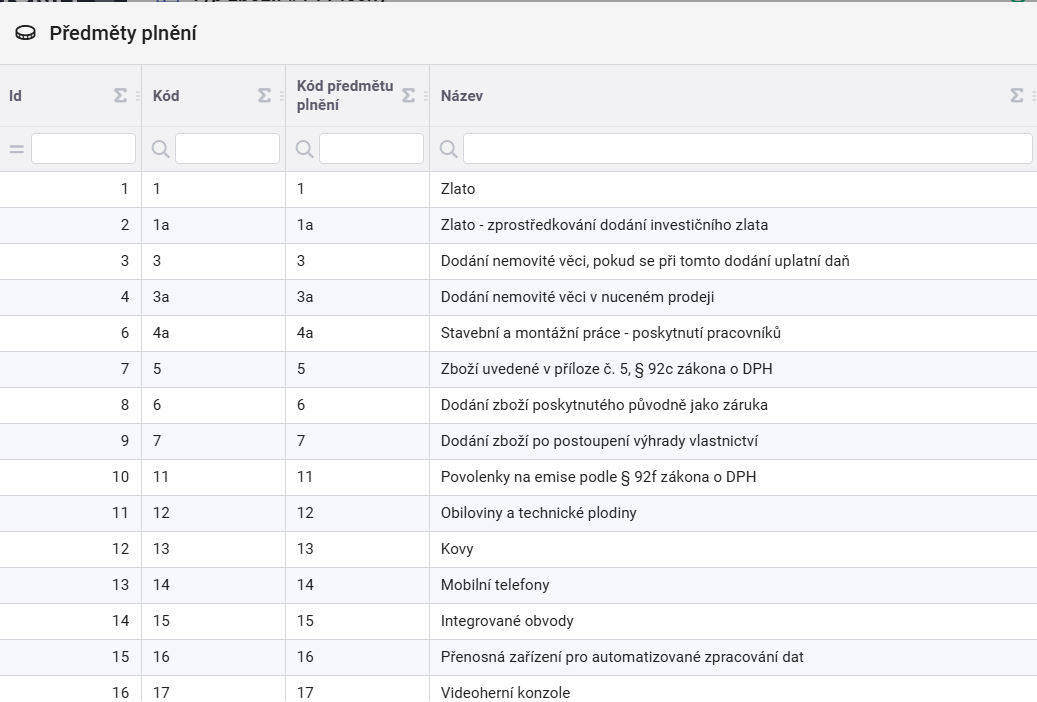The width and height of the screenshot is (1037, 702).
Task: Click the sigma aggregate icon in Id column
Action: [120, 96]
